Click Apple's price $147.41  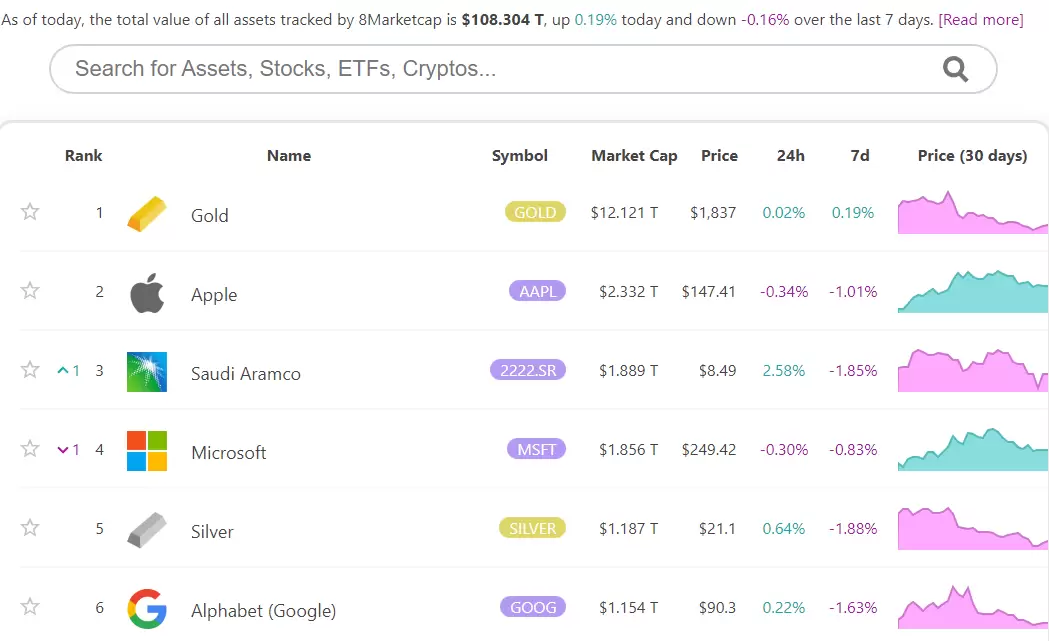pos(708,292)
